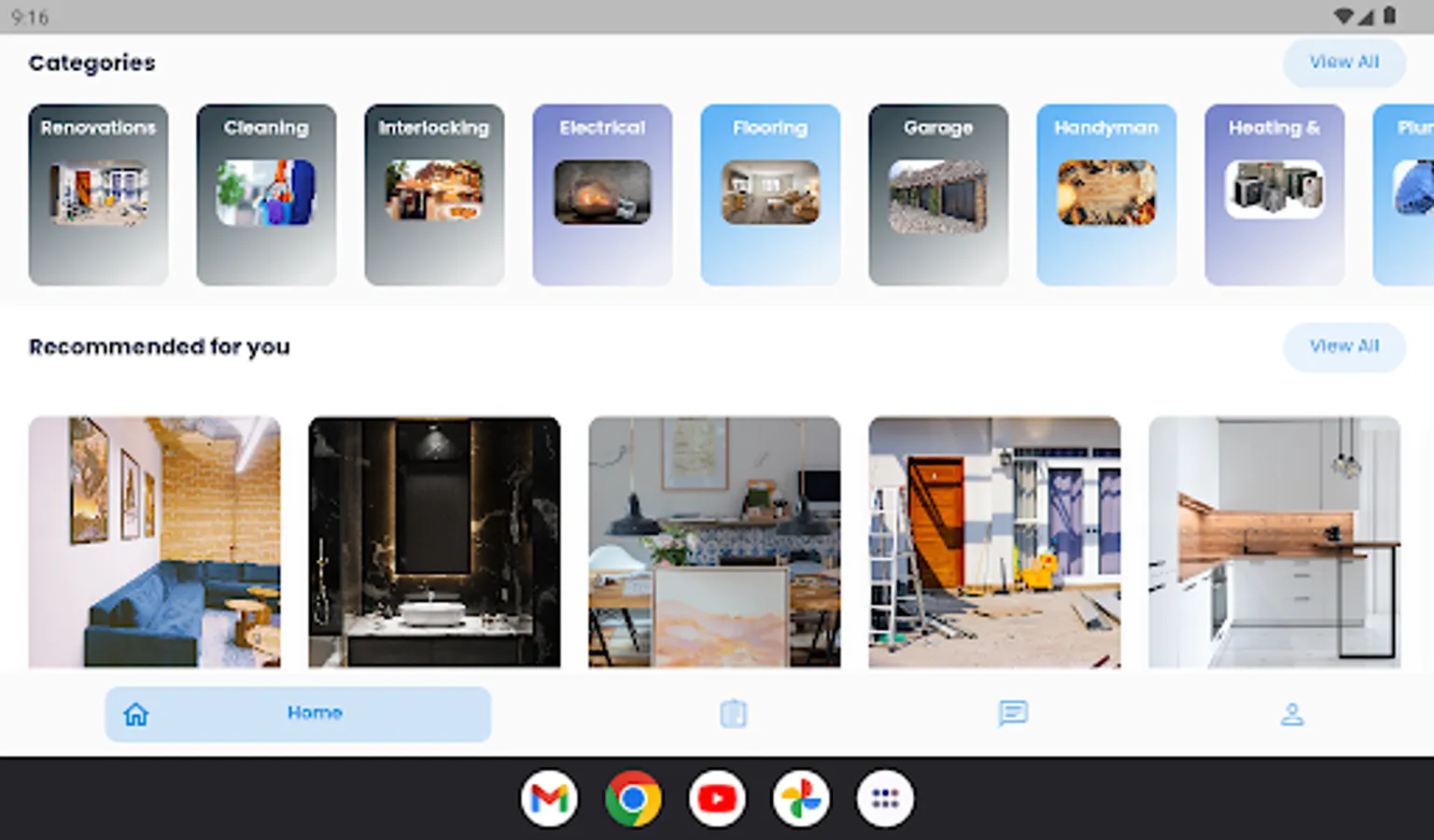Select the Interlocking category card
This screenshot has width=1434, height=840.
coord(434,194)
